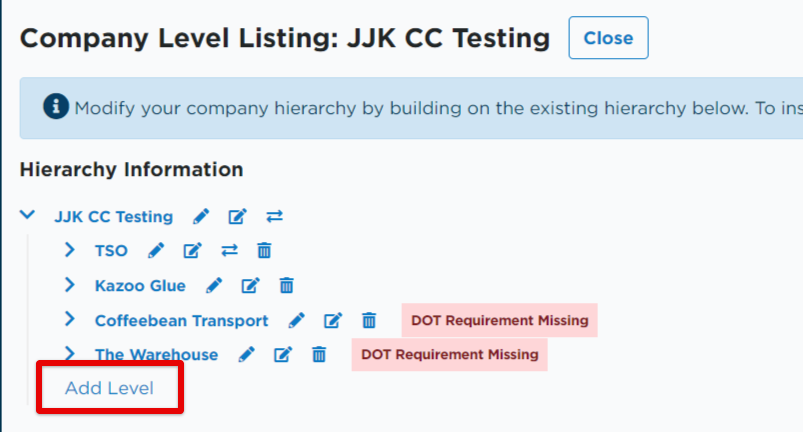803x432 pixels.
Task: Click edit-note icon beside Coffeebean Transport
Action: click(333, 321)
